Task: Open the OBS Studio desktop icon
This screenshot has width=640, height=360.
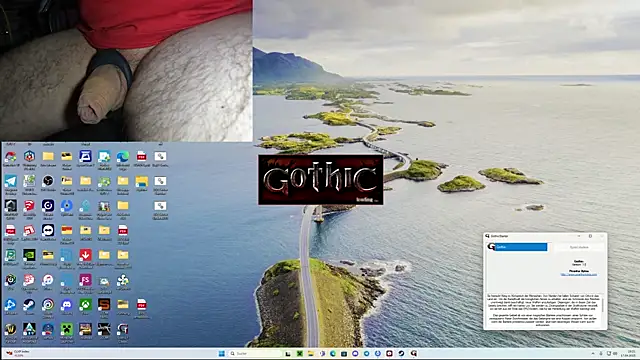Action: tap(48, 181)
